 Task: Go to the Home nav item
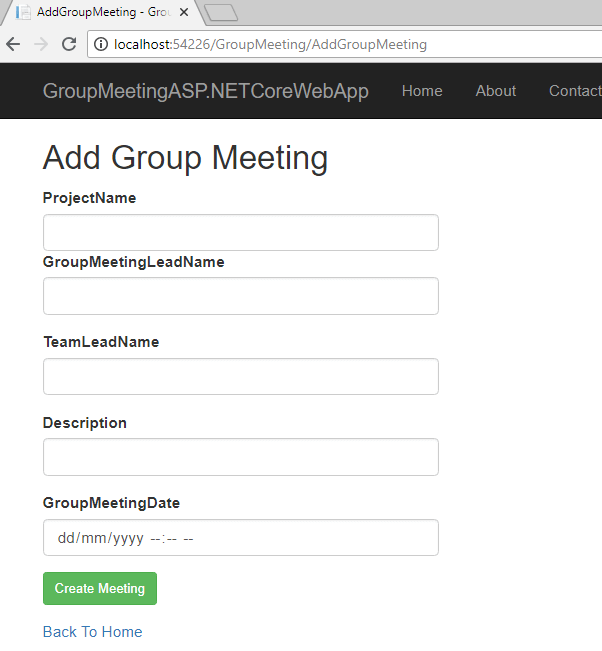tap(422, 91)
